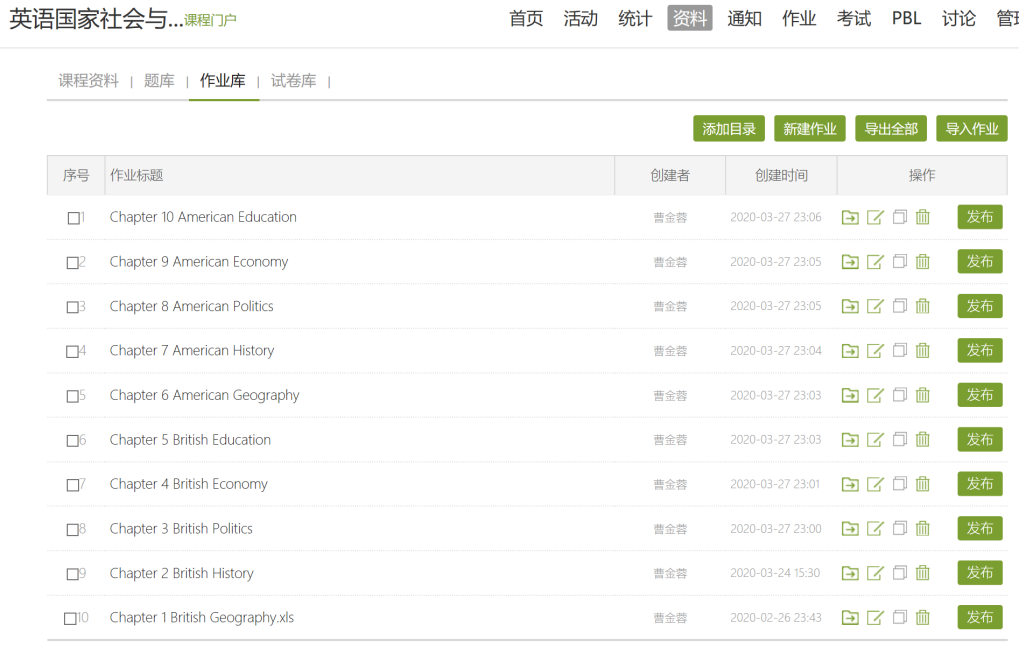Click the 导入作业 button
Viewport: 1019px width, 647px height.
pos(971,129)
